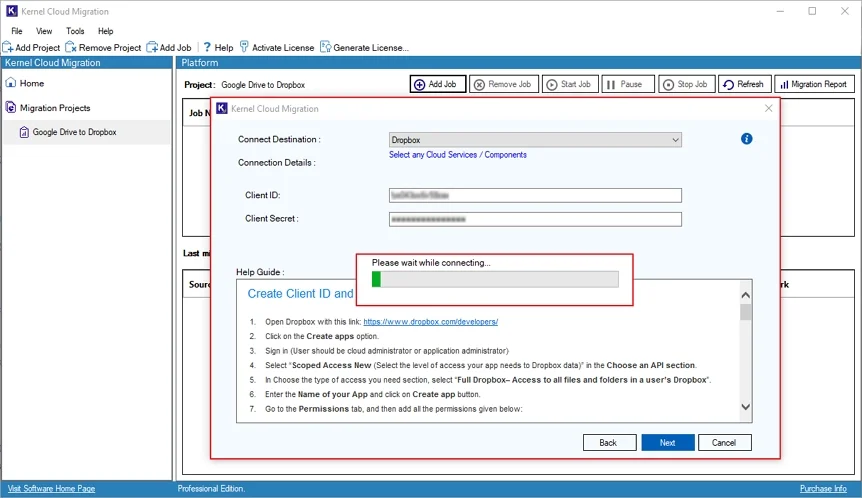The width and height of the screenshot is (862, 498).
Task: Click the Stop Job button
Action: (687, 84)
